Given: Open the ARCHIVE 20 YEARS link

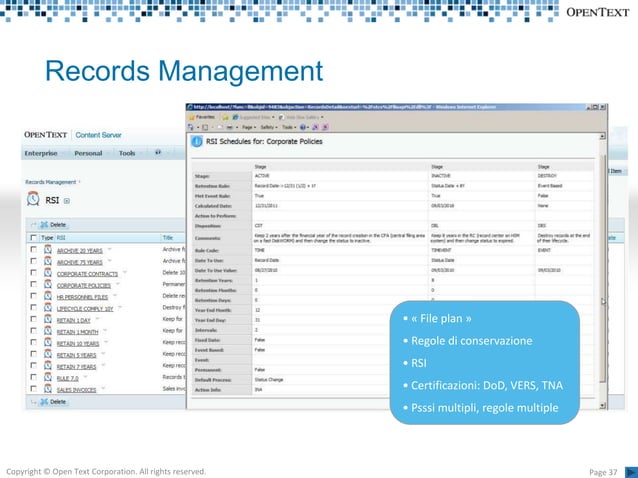Looking at the screenshot, I should point(79,251).
